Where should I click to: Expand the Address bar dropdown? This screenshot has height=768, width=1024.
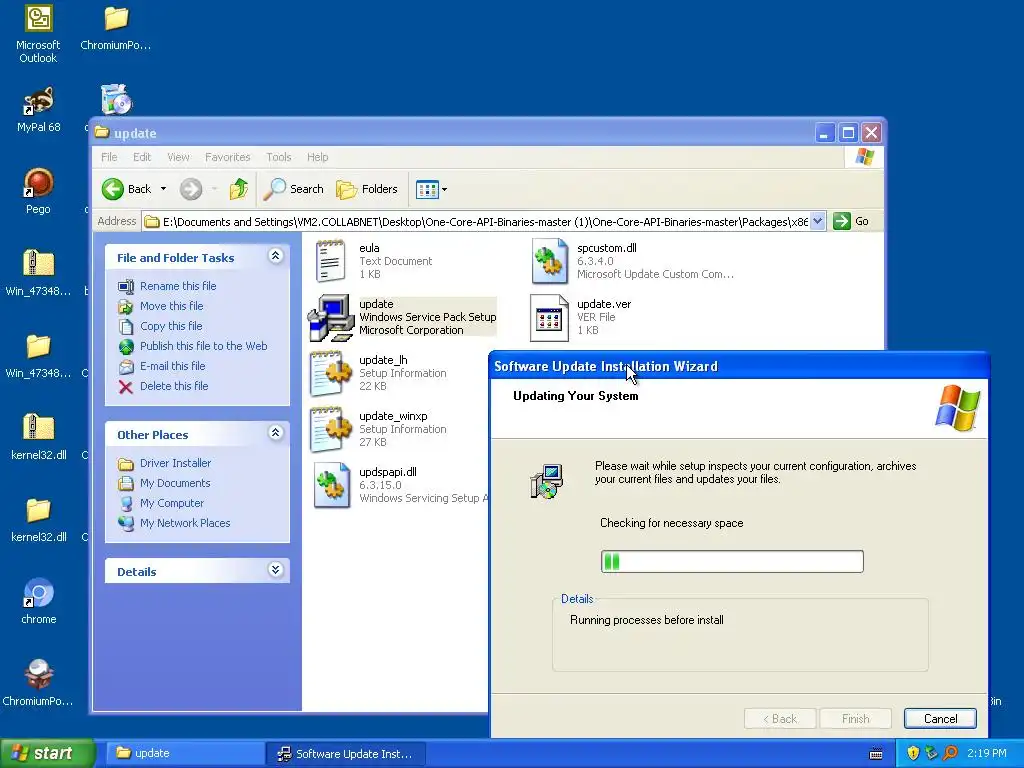818,221
